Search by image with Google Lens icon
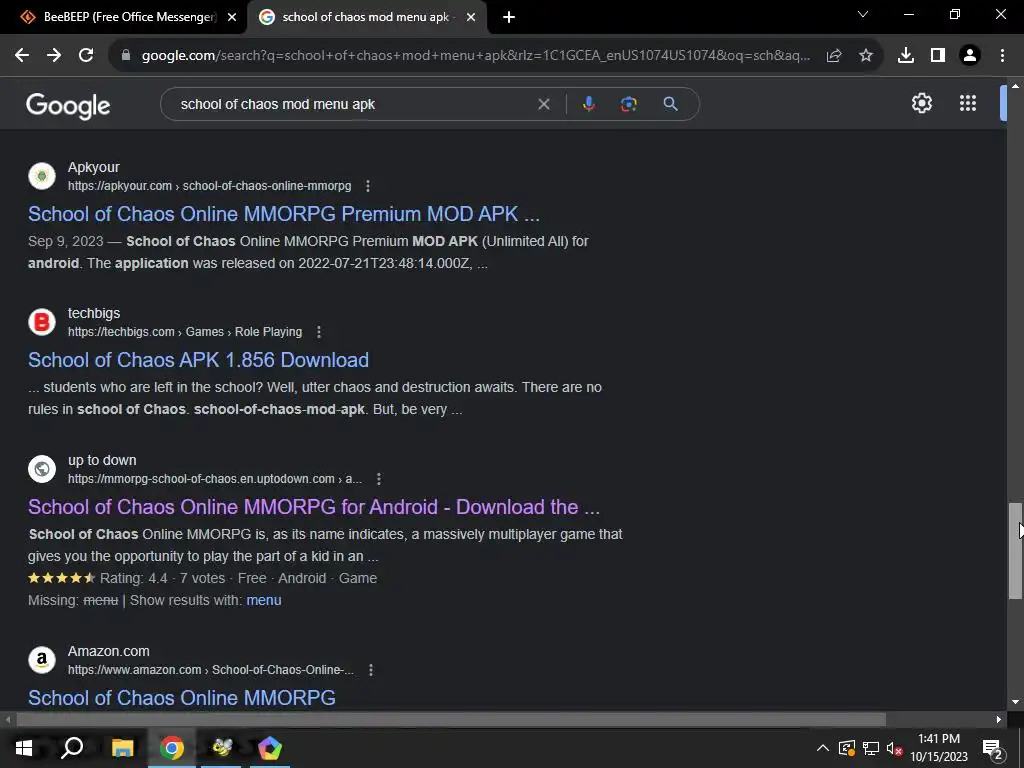Image resolution: width=1024 pixels, height=768 pixels. [x=628, y=104]
